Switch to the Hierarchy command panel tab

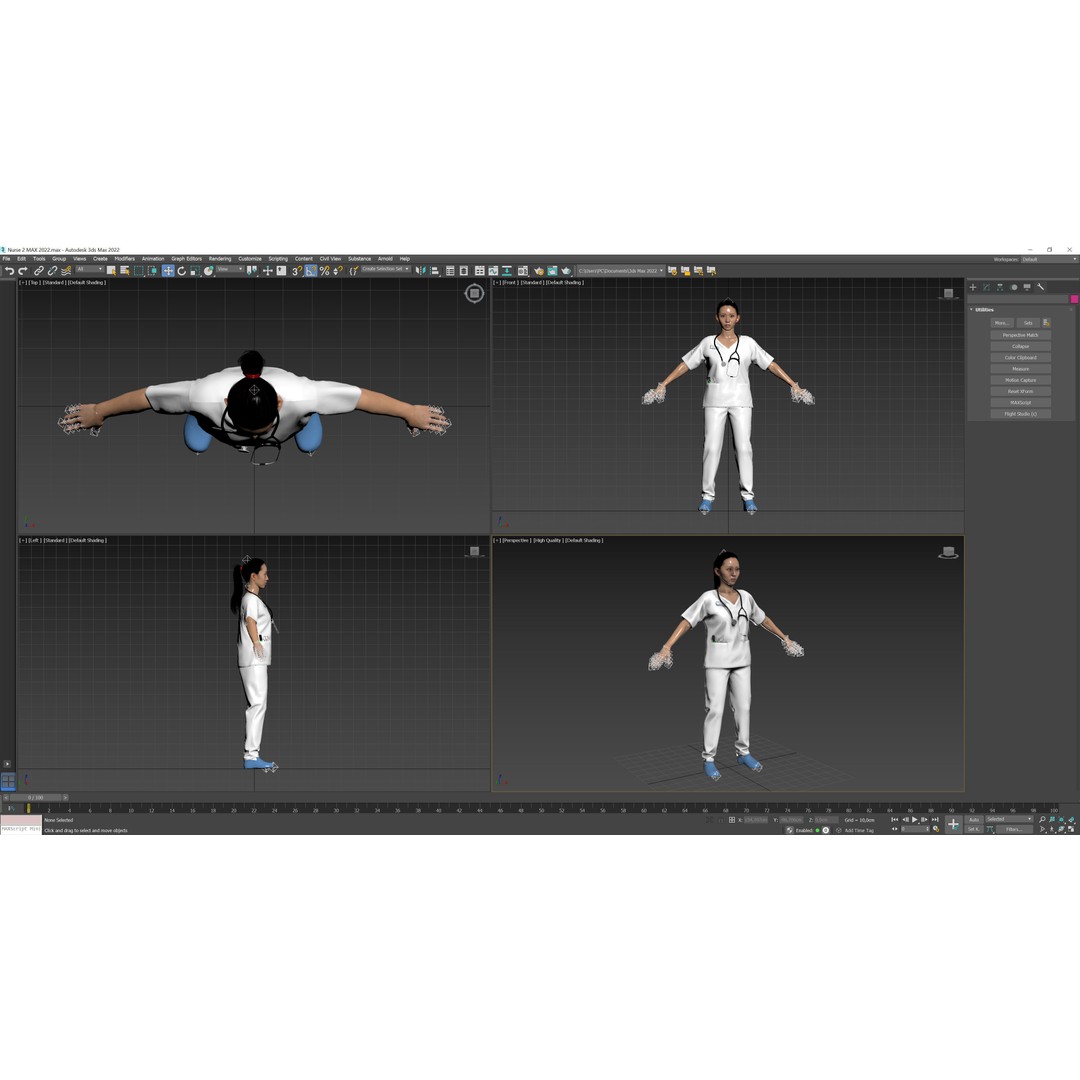pyautogui.click(x=1000, y=287)
